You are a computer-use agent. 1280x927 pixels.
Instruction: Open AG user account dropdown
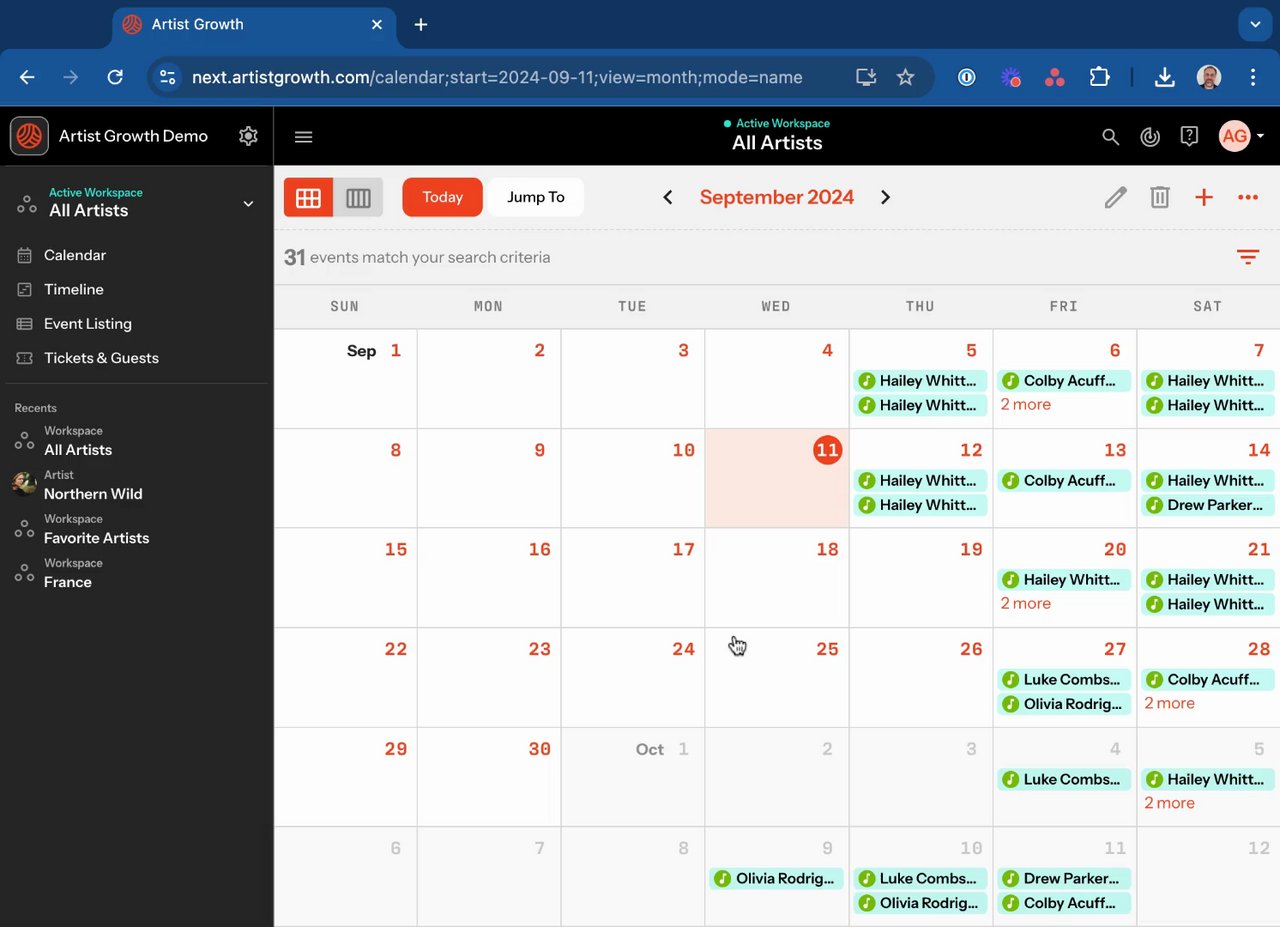coord(1242,136)
